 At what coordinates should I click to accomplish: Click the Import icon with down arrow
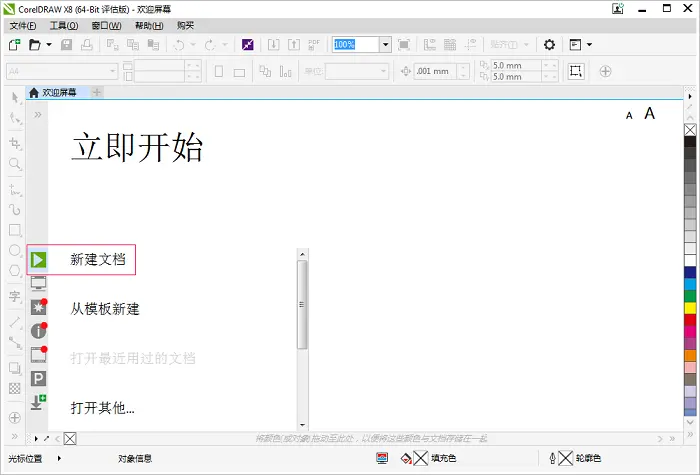(x=273, y=44)
